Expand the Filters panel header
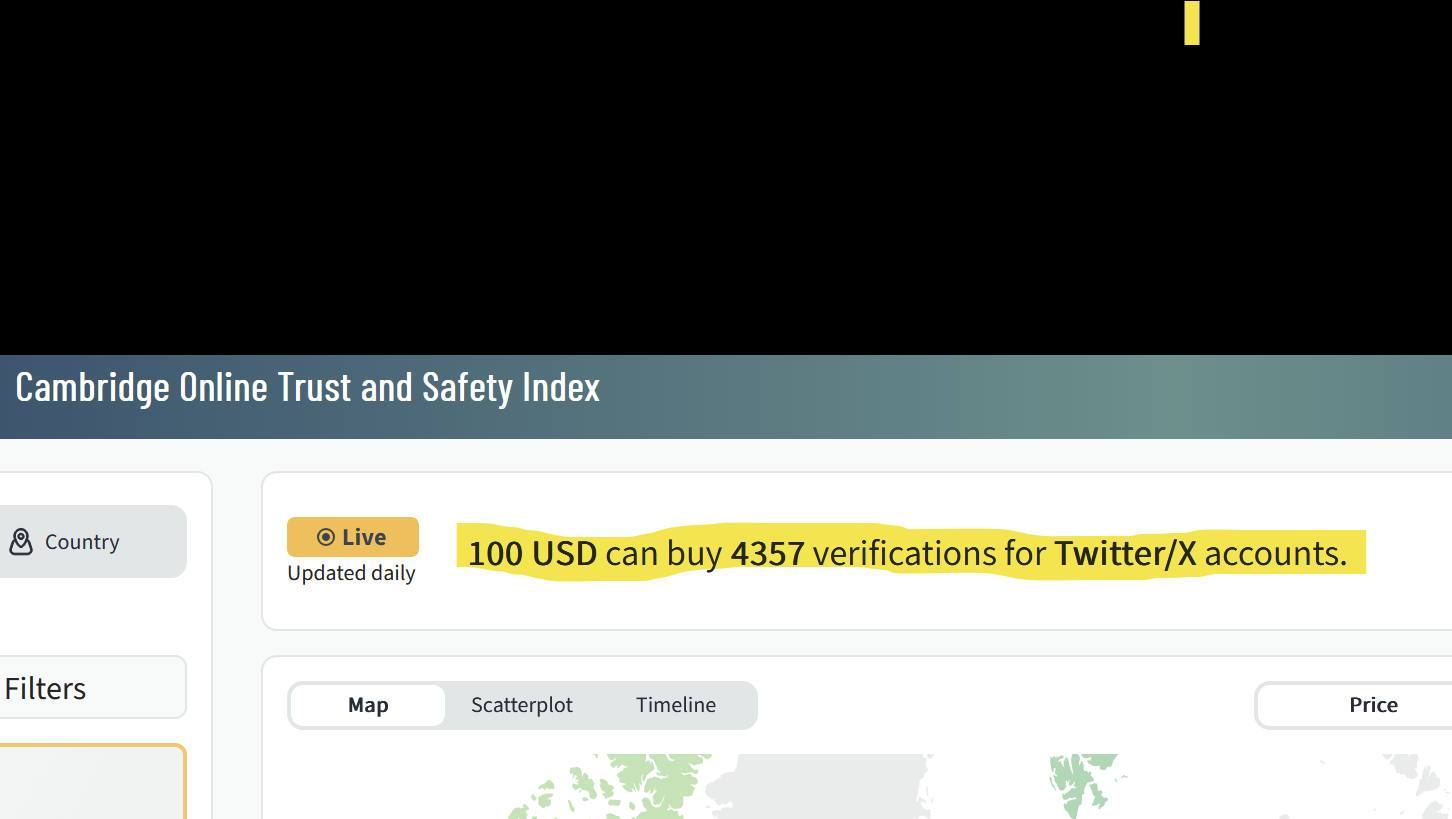 click(46, 688)
